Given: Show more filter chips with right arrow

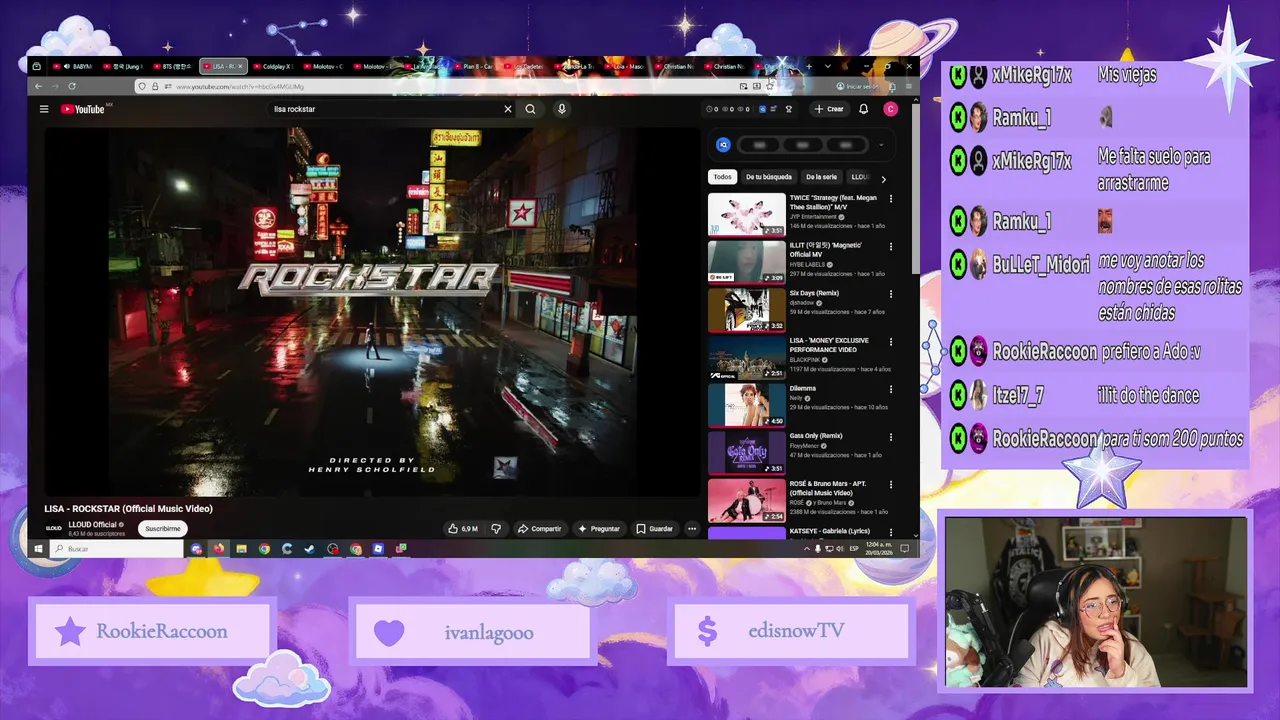Looking at the screenshot, I should 883,179.
